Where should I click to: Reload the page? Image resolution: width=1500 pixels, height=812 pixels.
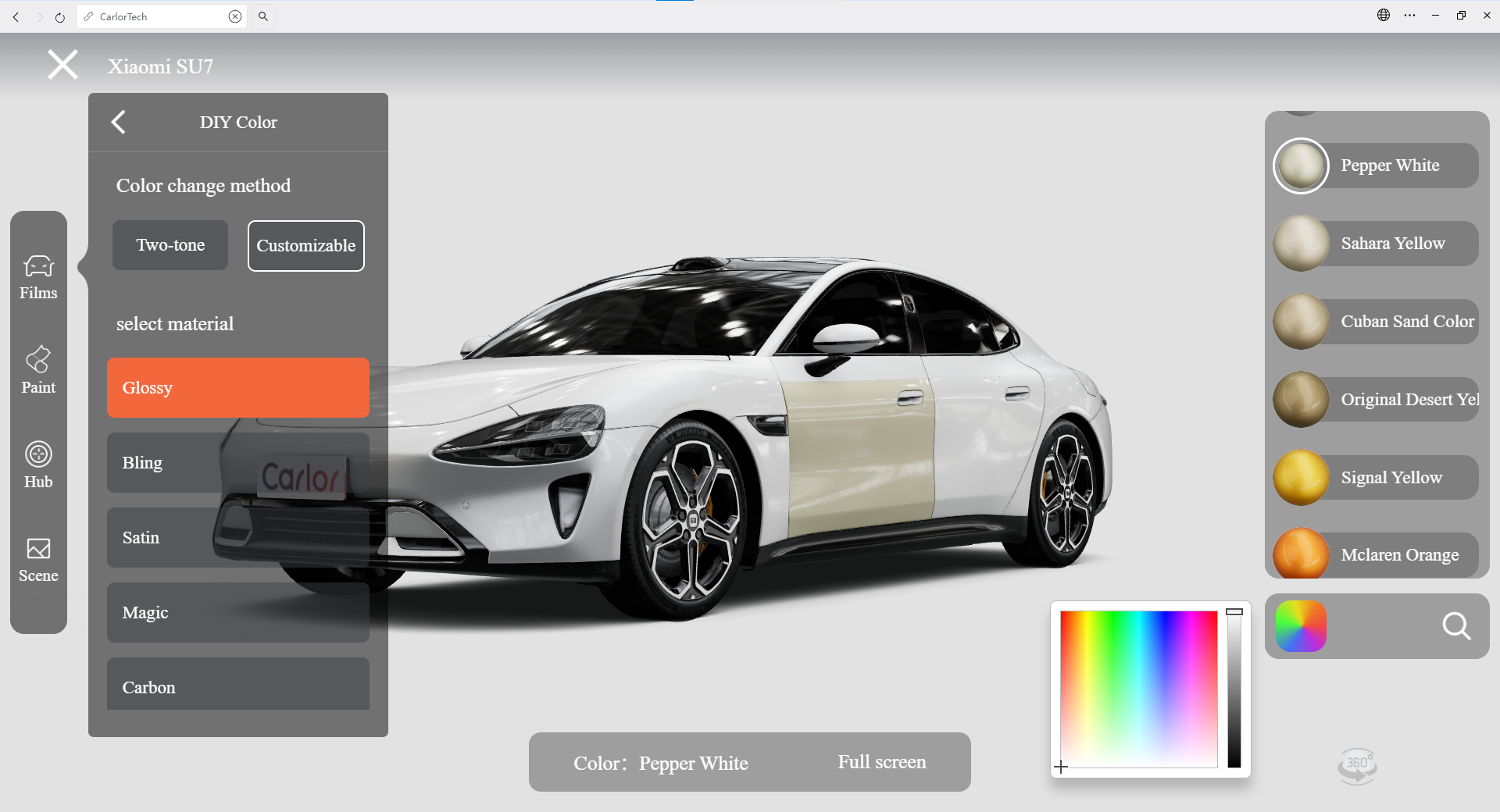60,16
